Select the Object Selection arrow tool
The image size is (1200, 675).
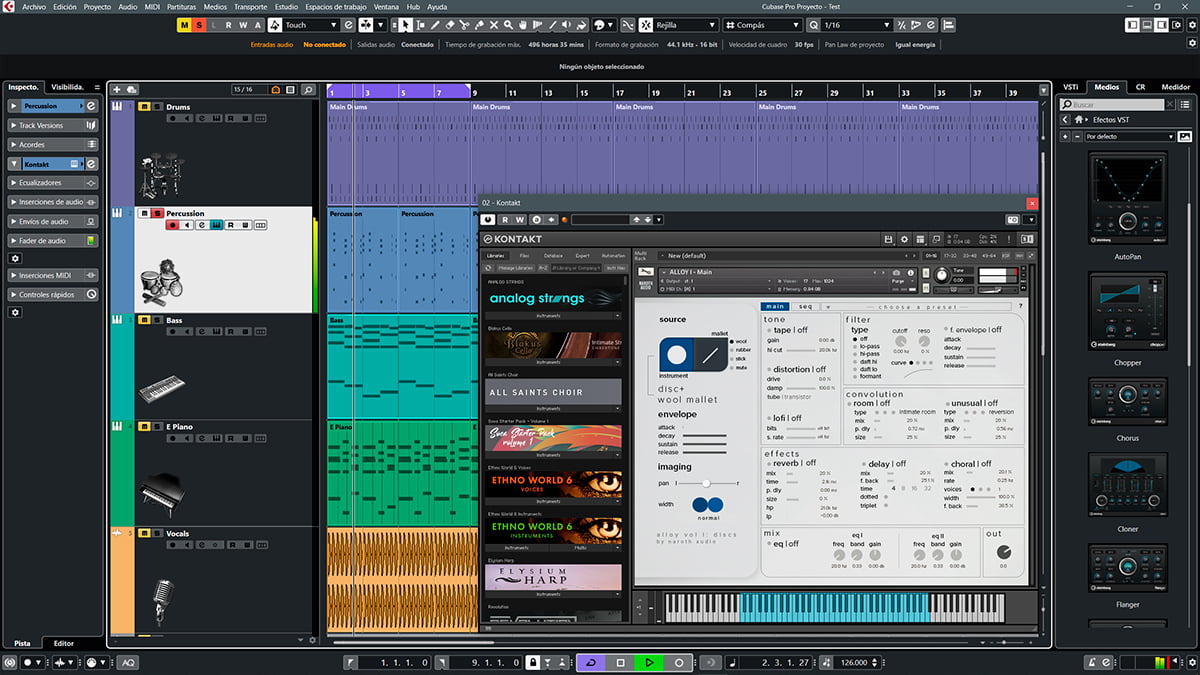click(405, 25)
